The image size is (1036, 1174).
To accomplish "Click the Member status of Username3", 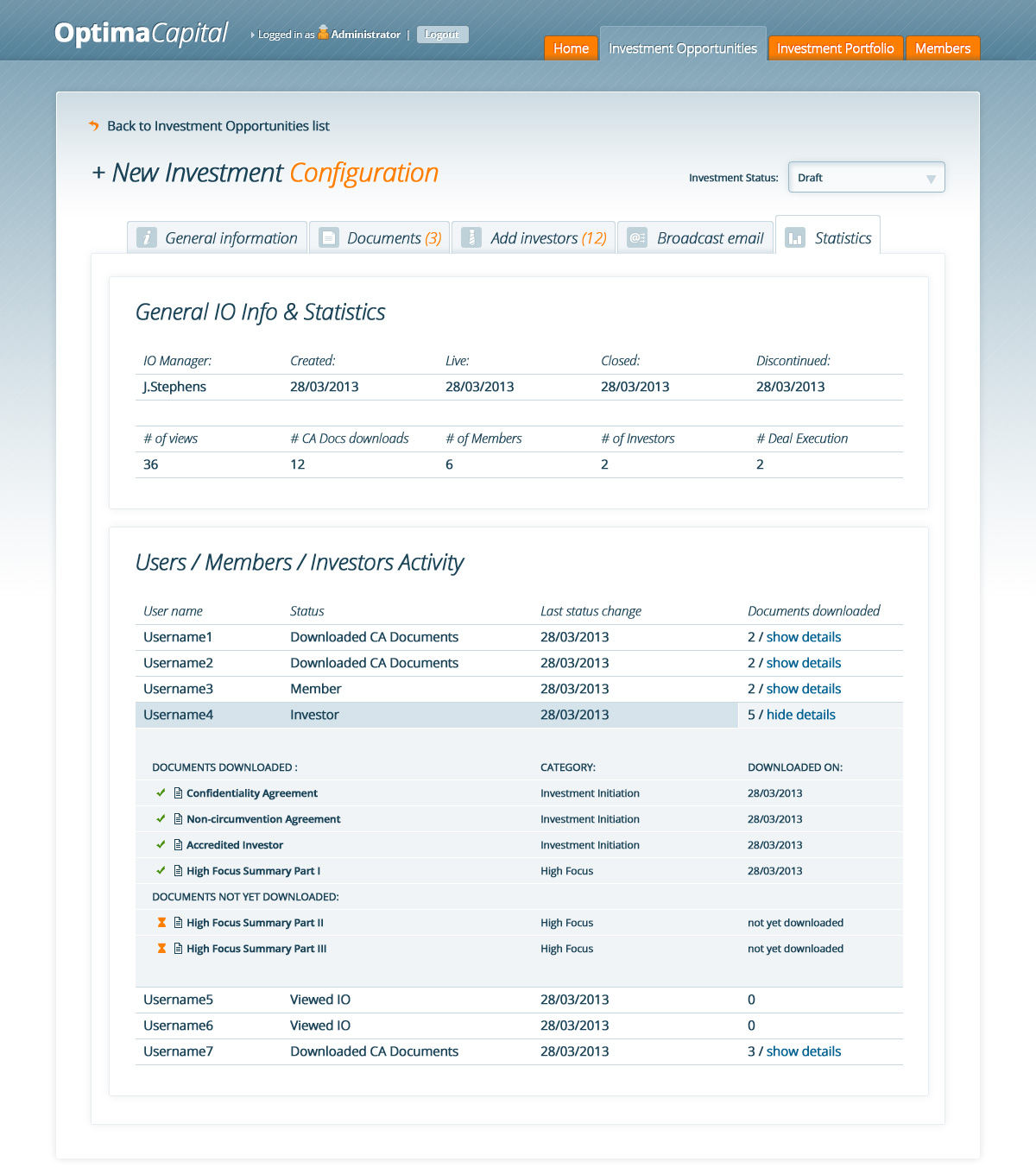I will click(x=316, y=689).
